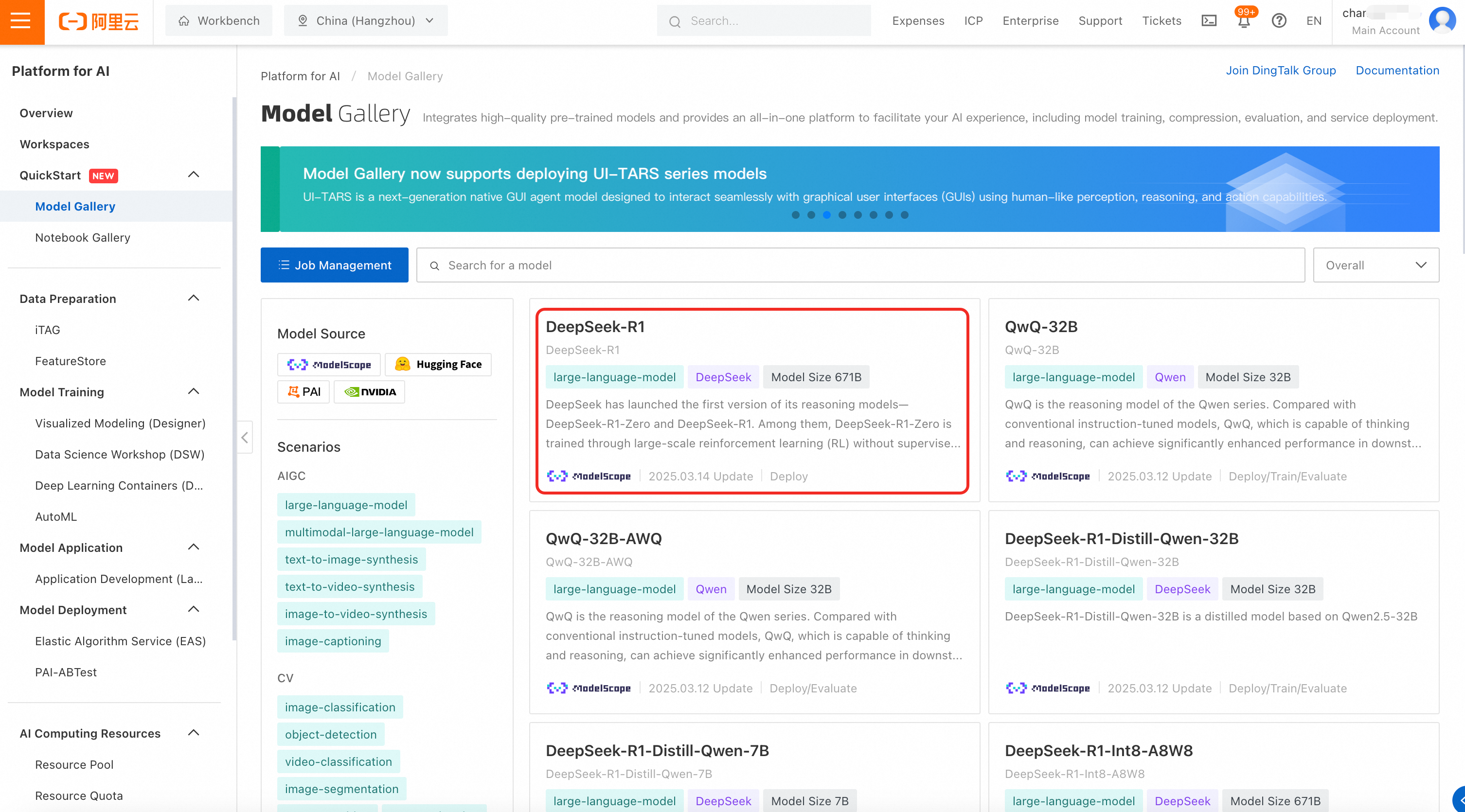Toggle image-classification scenario filter

click(x=339, y=707)
